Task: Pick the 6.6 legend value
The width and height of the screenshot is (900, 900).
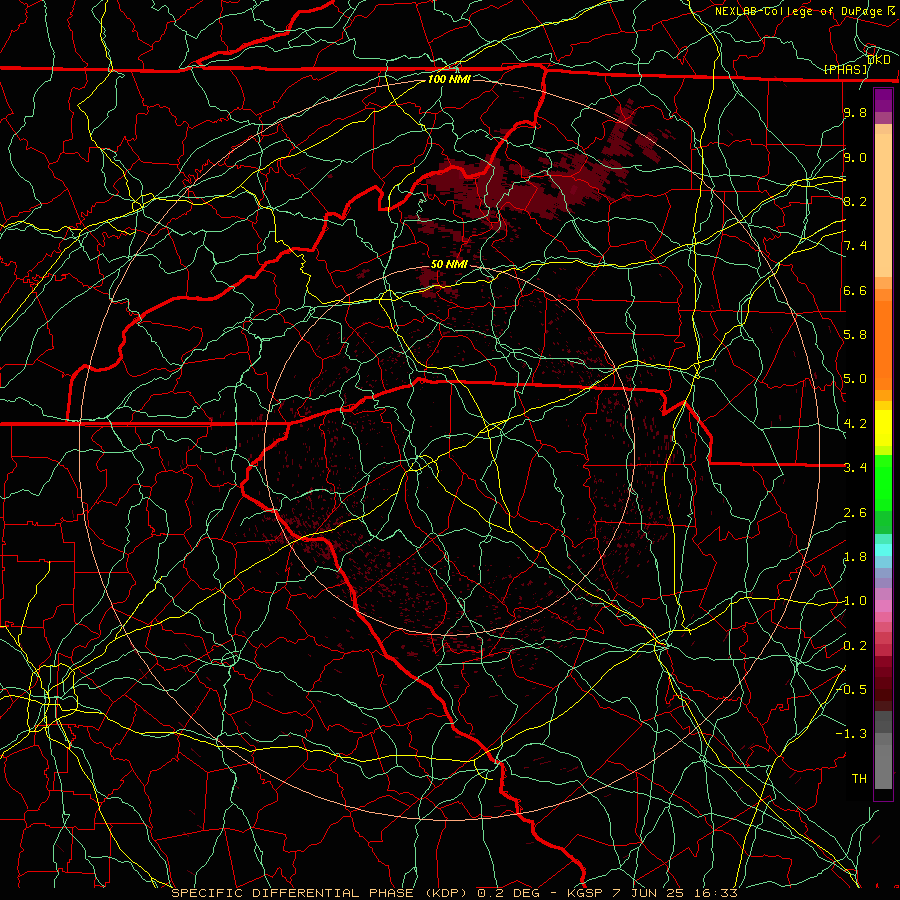Action: (855, 290)
